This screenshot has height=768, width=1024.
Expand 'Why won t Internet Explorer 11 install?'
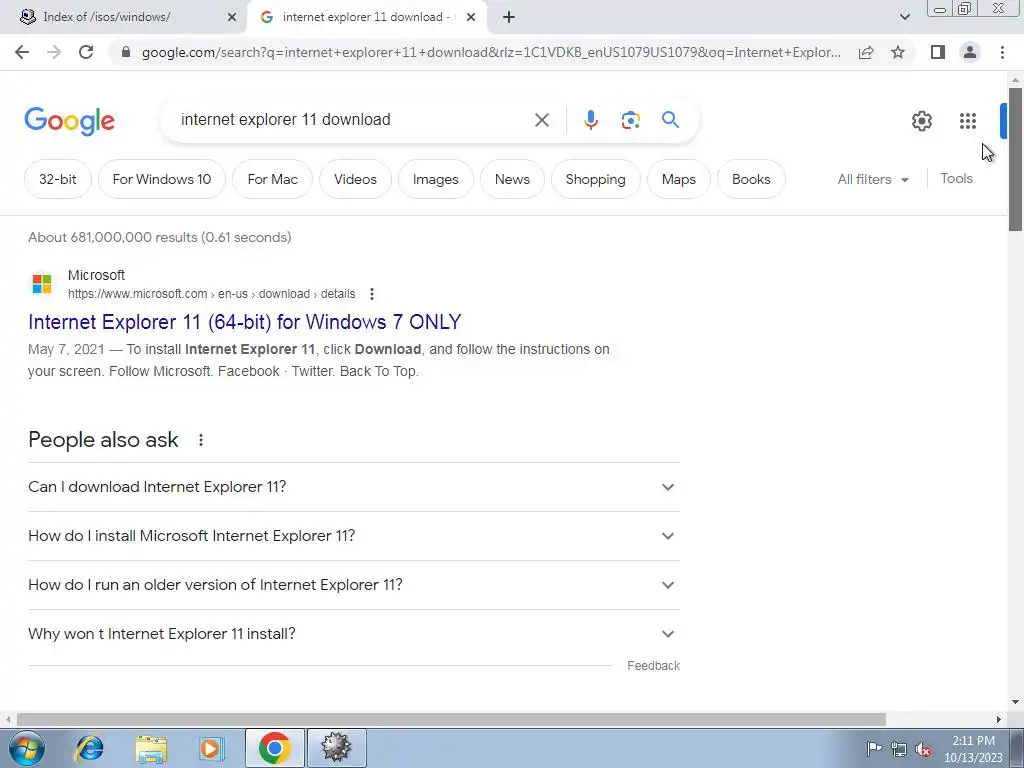(x=354, y=634)
